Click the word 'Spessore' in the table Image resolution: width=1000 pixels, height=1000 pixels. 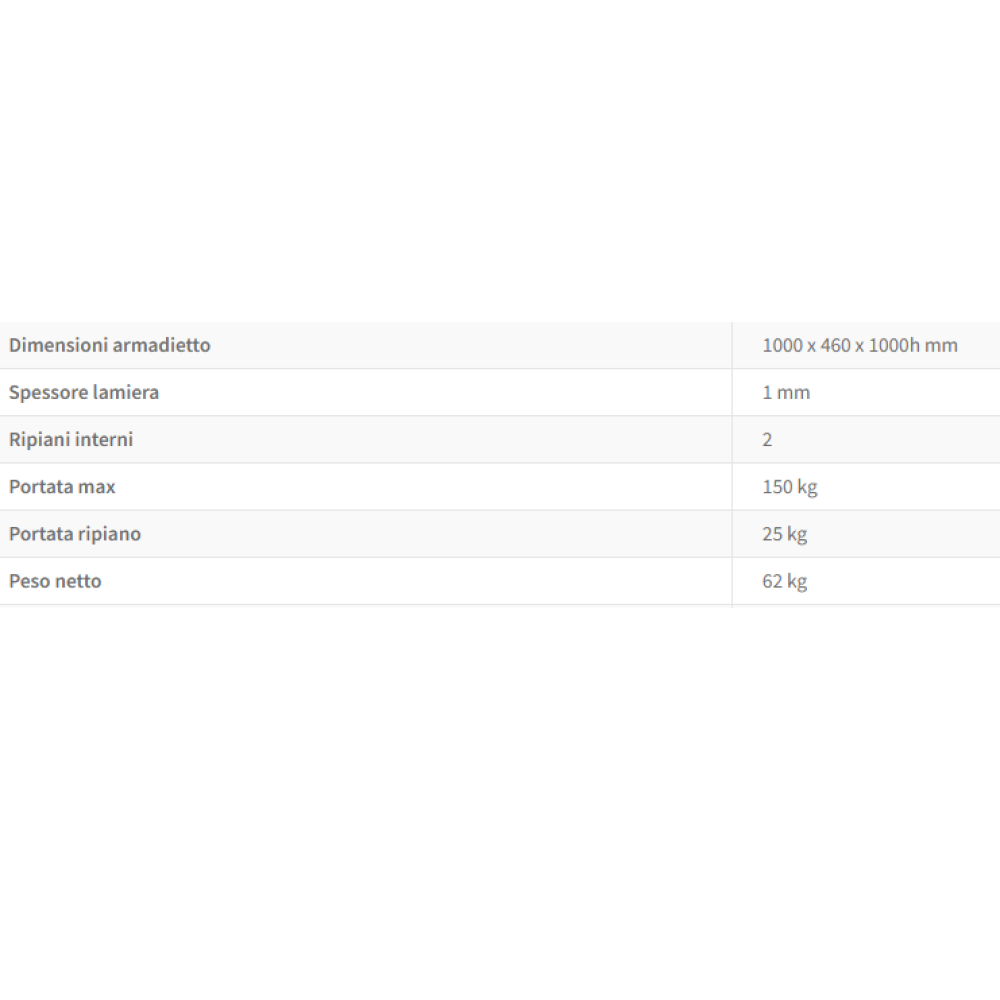click(x=47, y=392)
